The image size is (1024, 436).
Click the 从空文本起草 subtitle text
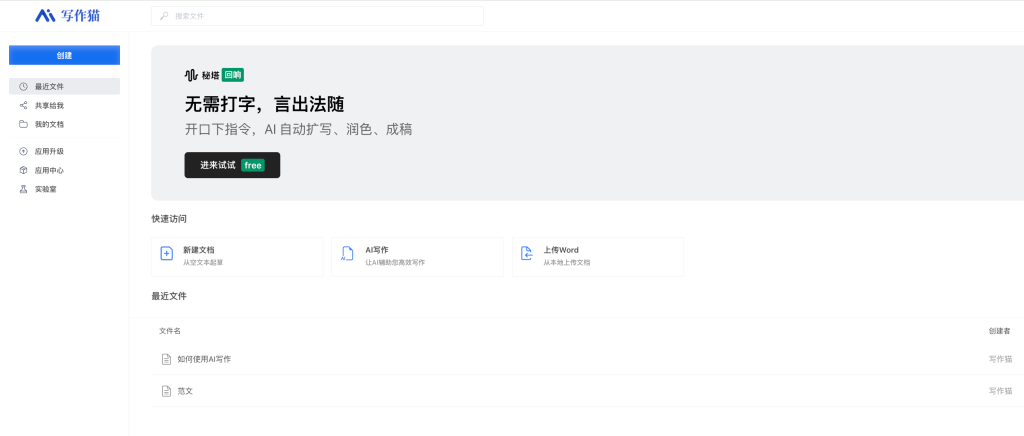point(203,262)
